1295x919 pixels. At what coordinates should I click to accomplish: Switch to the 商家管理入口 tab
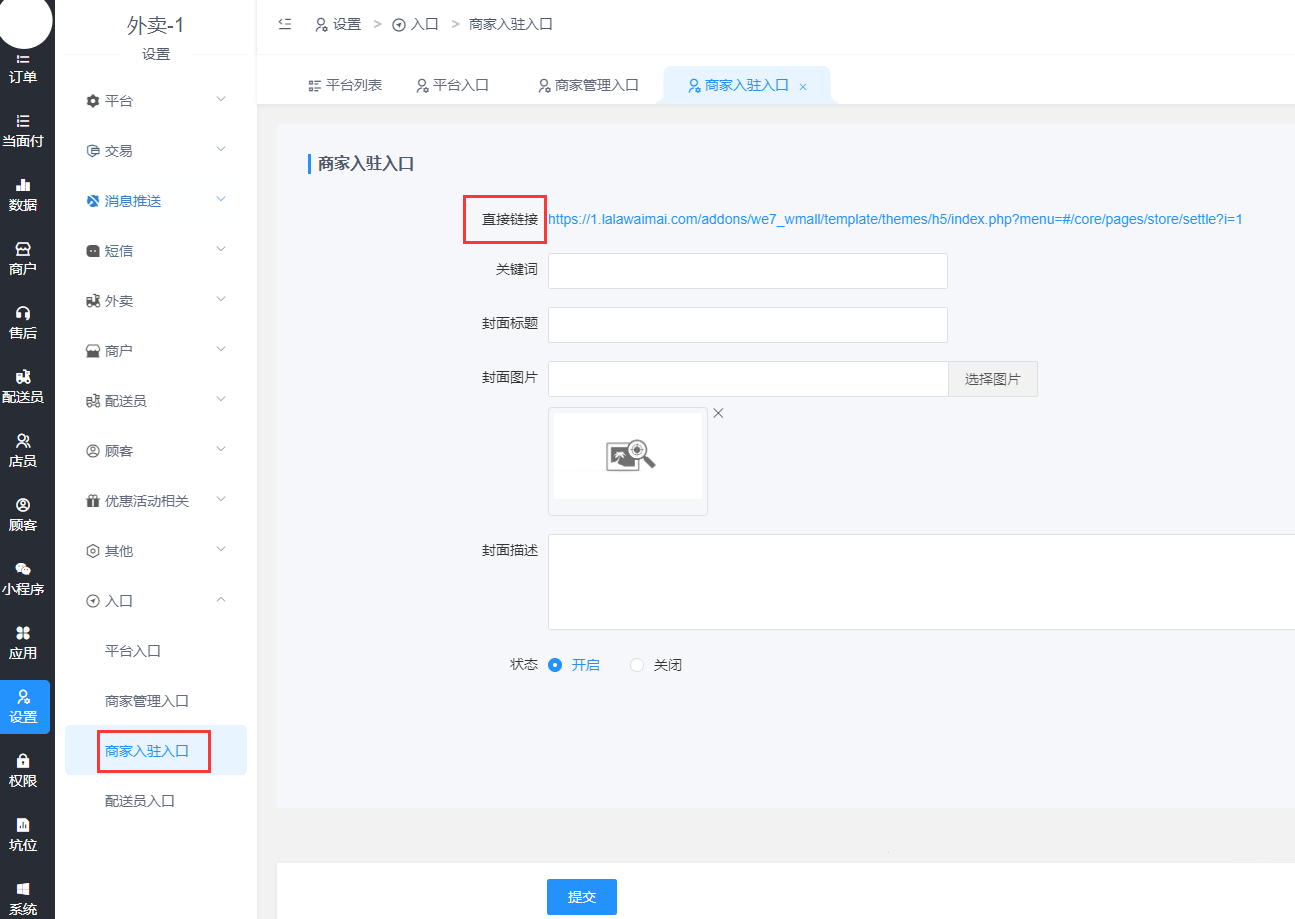[x=588, y=85]
